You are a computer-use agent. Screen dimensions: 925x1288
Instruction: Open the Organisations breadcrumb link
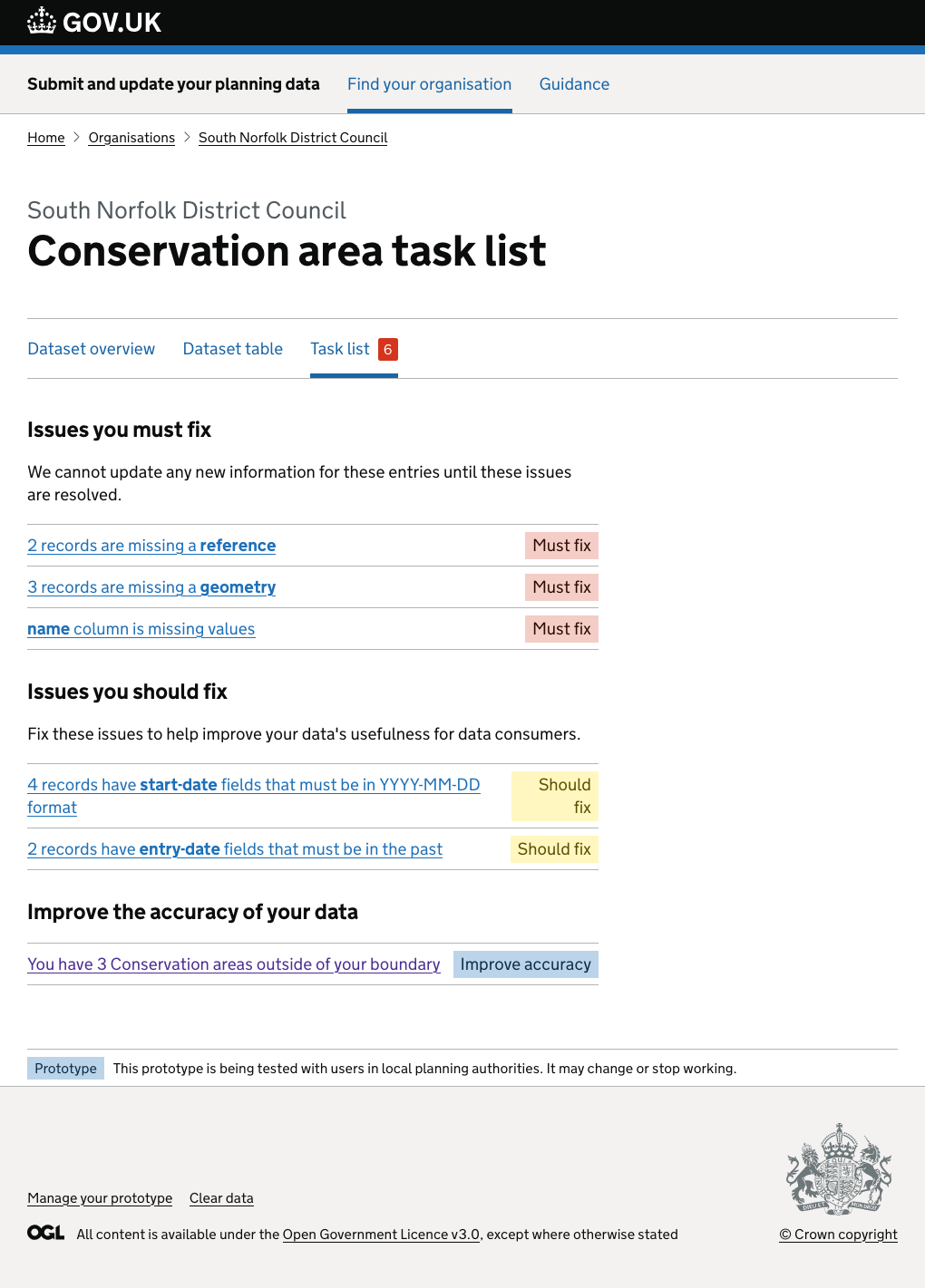tap(131, 138)
